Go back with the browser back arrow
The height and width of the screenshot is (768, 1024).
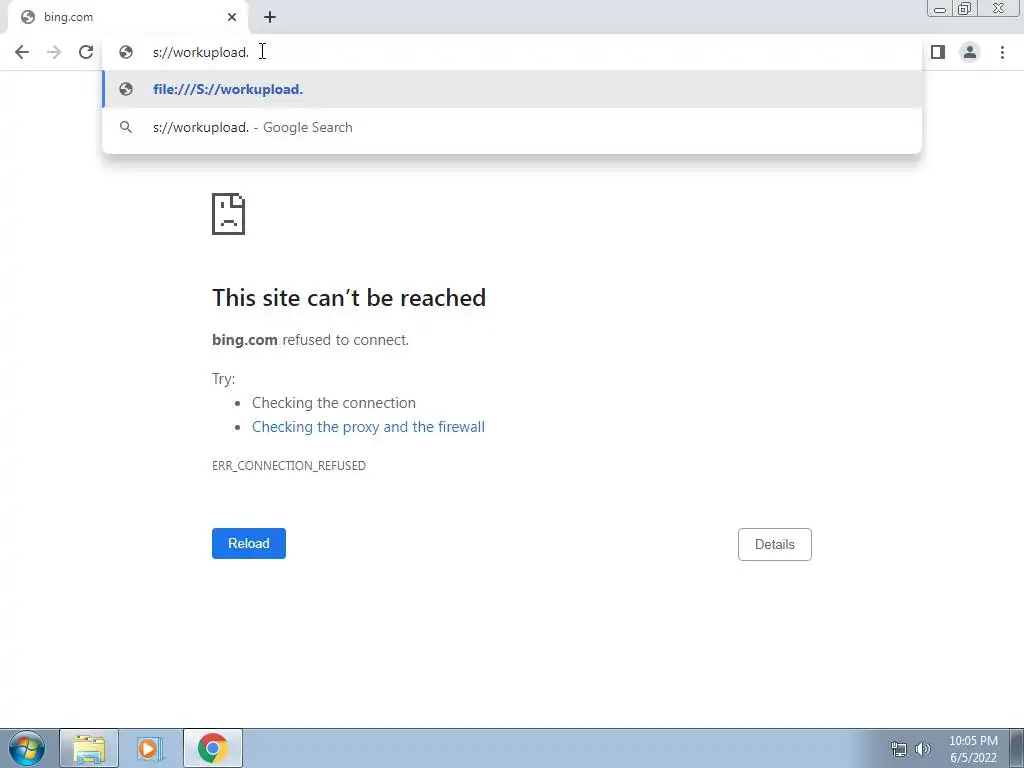[22, 52]
